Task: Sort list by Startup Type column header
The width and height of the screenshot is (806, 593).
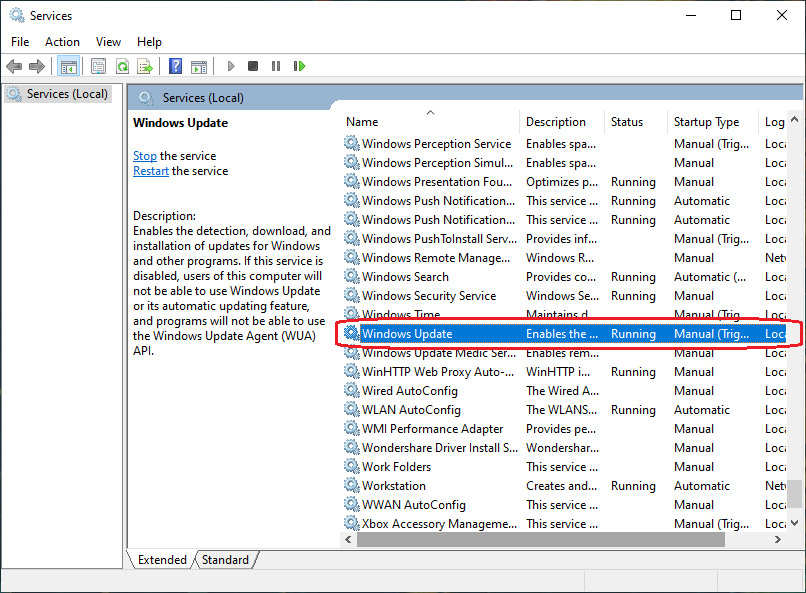Action: click(x=706, y=122)
